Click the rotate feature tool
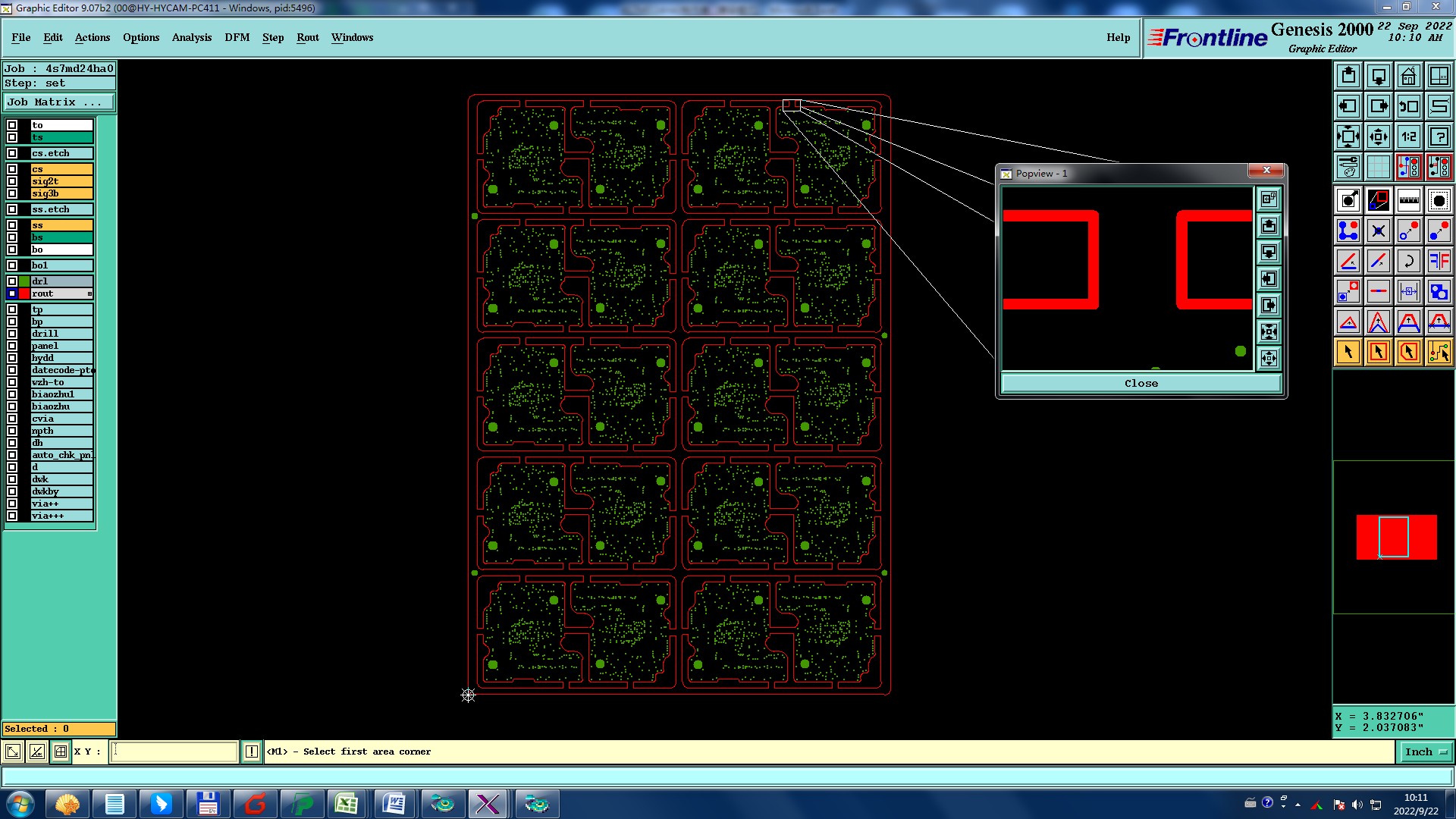1456x819 pixels. pyautogui.click(x=1408, y=261)
